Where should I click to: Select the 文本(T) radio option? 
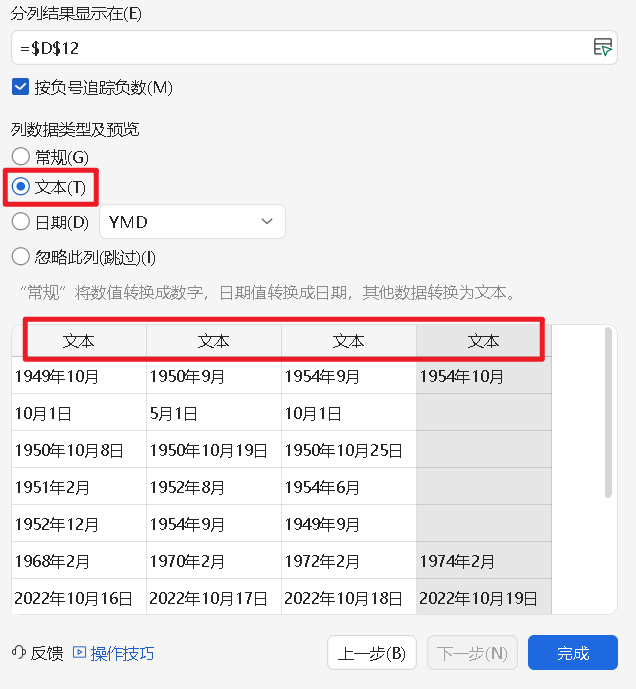pos(21,187)
